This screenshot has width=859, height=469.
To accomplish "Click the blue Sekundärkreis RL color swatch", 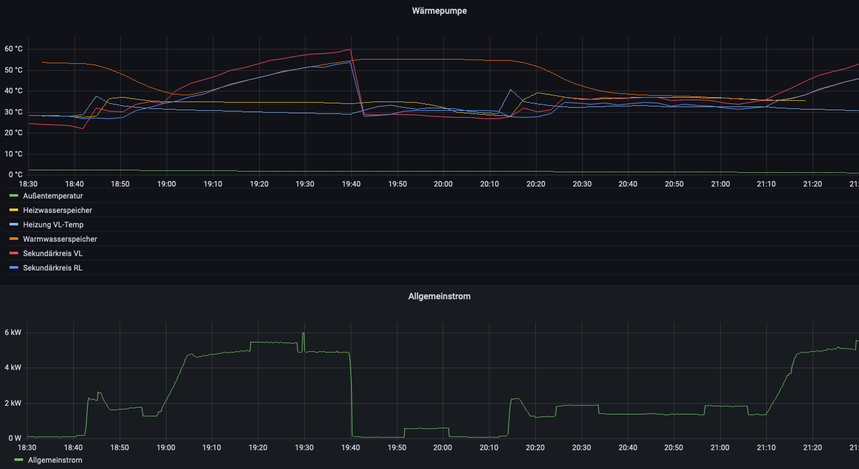I will point(14,268).
